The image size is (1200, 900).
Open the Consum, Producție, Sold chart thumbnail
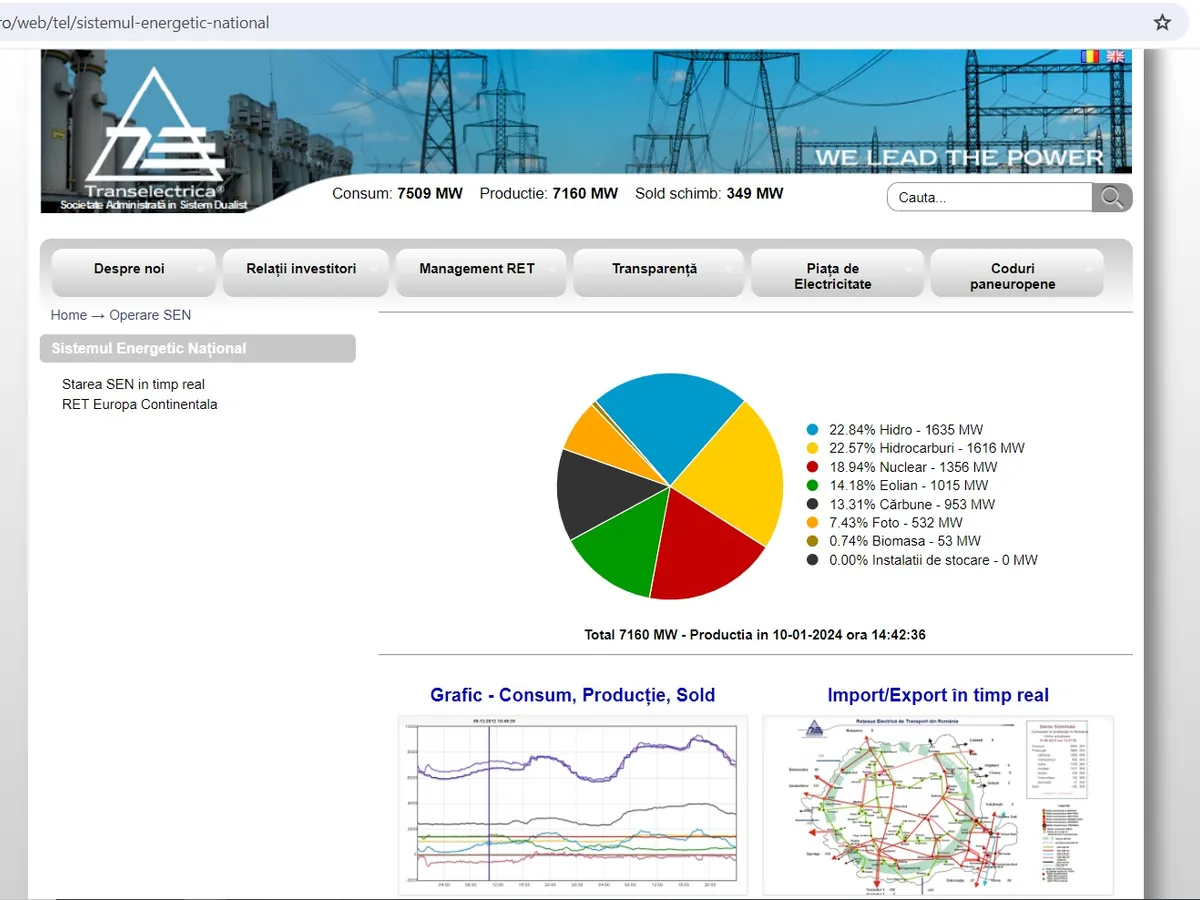point(573,805)
